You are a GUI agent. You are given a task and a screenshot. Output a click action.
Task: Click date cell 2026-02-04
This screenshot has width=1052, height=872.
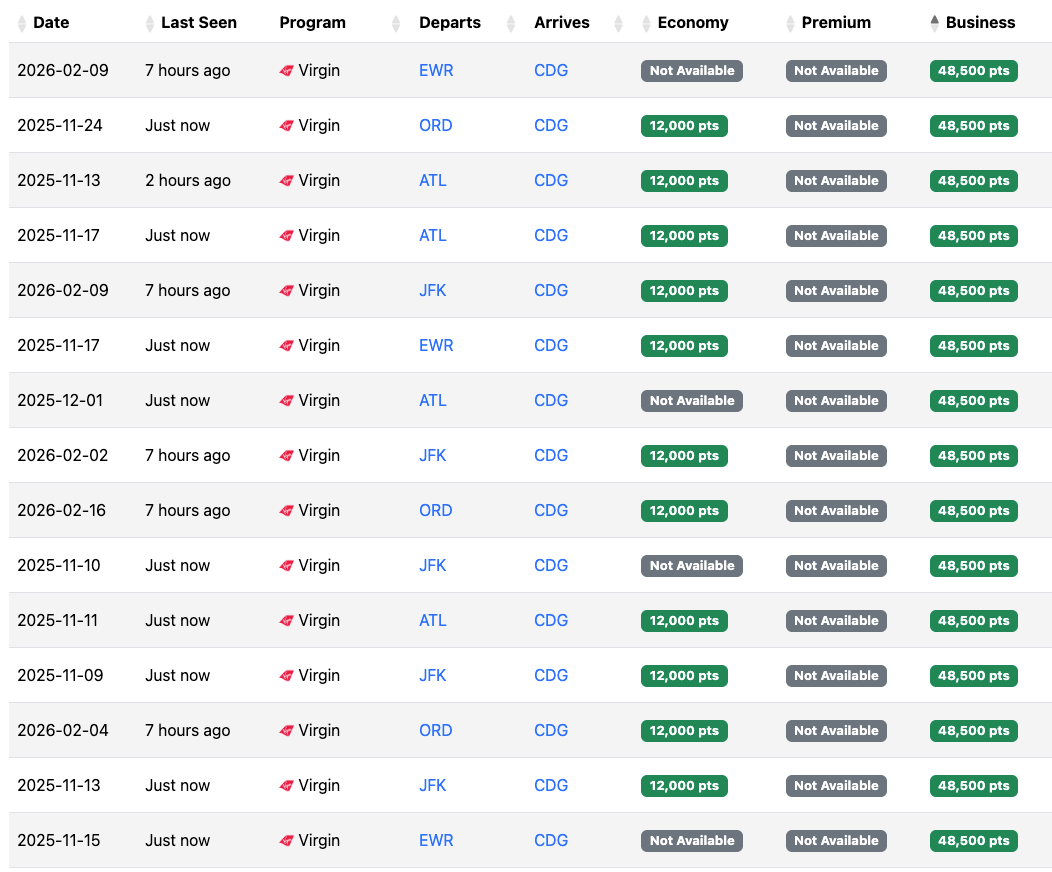click(x=62, y=730)
